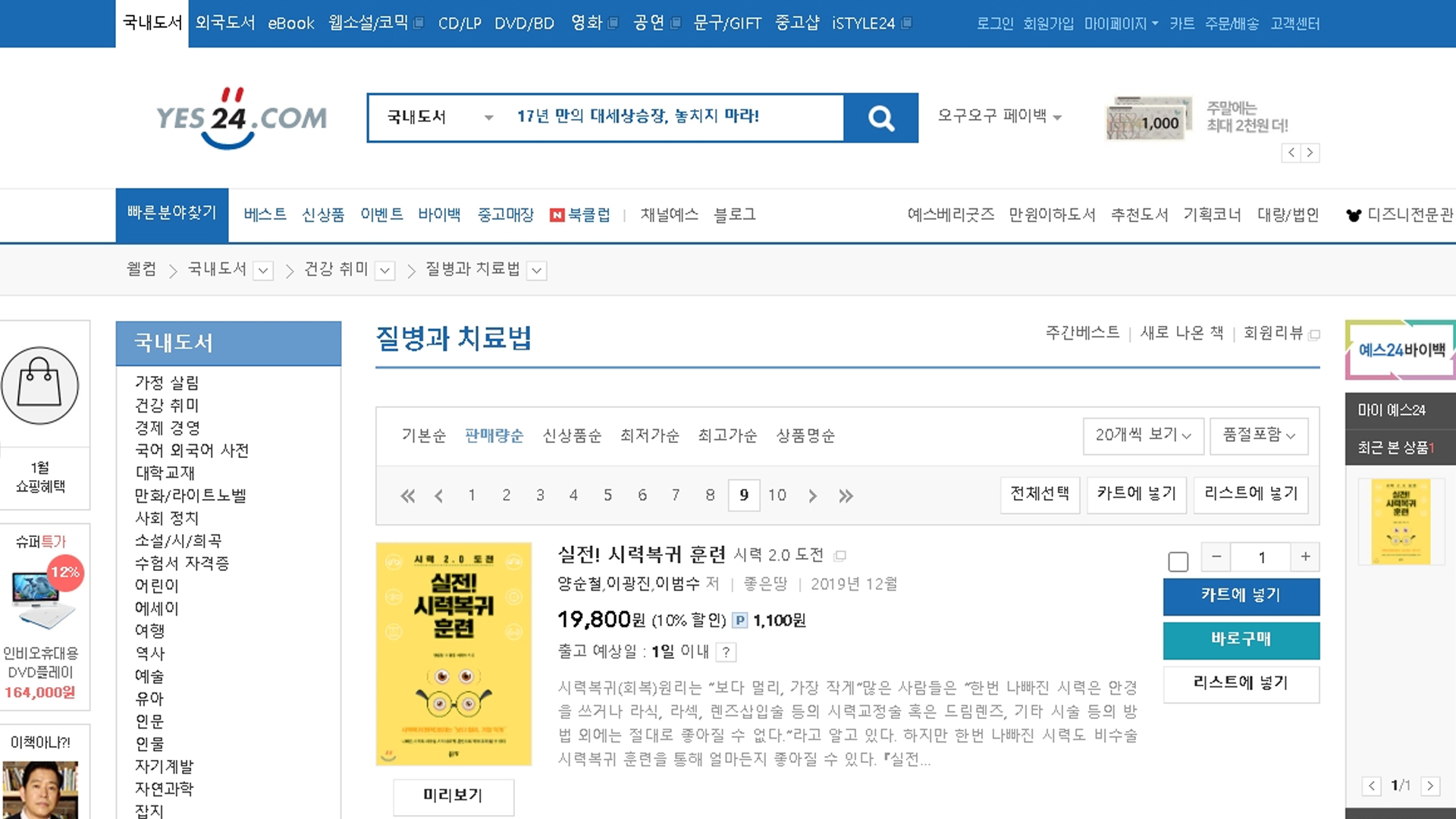The width and height of the screenshot is (1456, 819).
Task: Click the blue 카트에 넣기 button
Action: point(1241,596)
